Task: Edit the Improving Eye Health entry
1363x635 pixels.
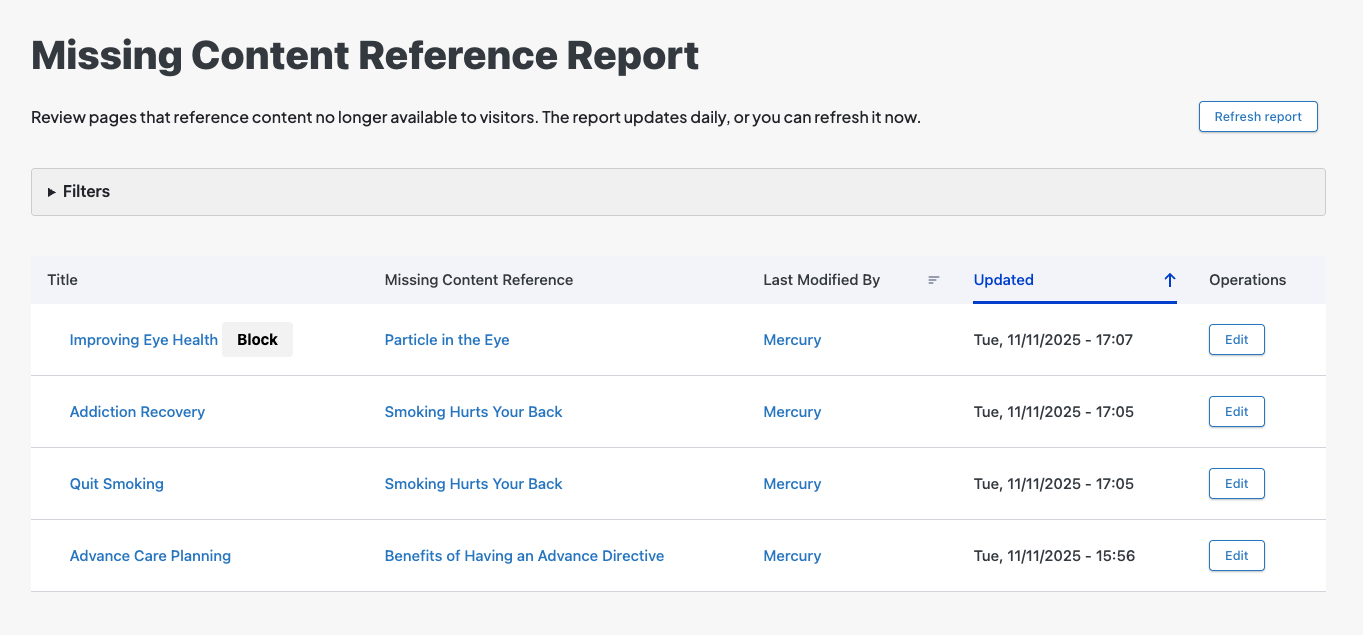Action: pos(1236,340)
